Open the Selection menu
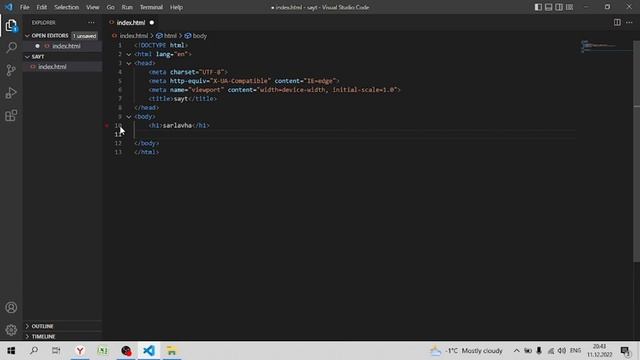 pos(67,7)
